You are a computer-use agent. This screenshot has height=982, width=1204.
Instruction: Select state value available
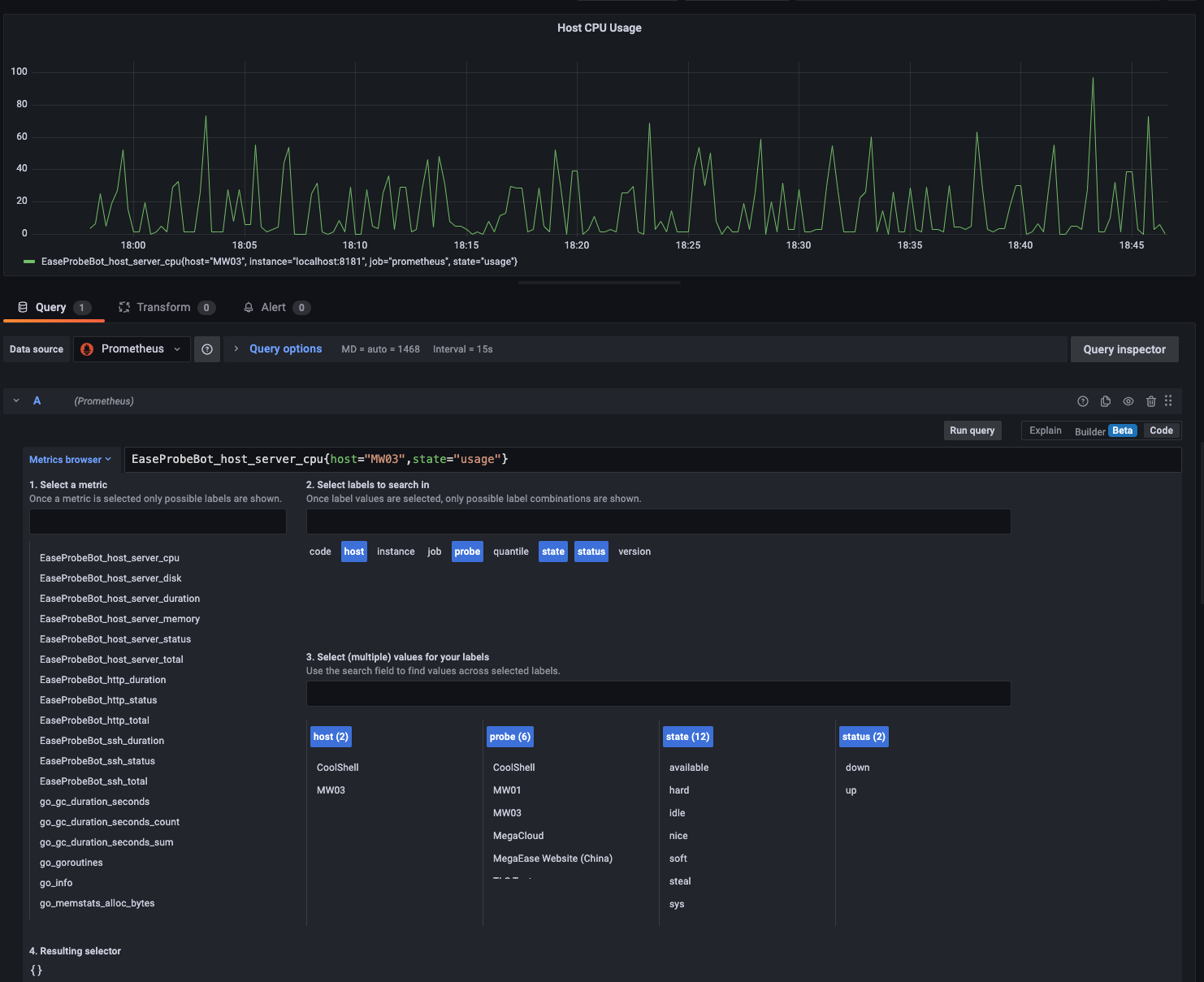click(x=689, y=768)
